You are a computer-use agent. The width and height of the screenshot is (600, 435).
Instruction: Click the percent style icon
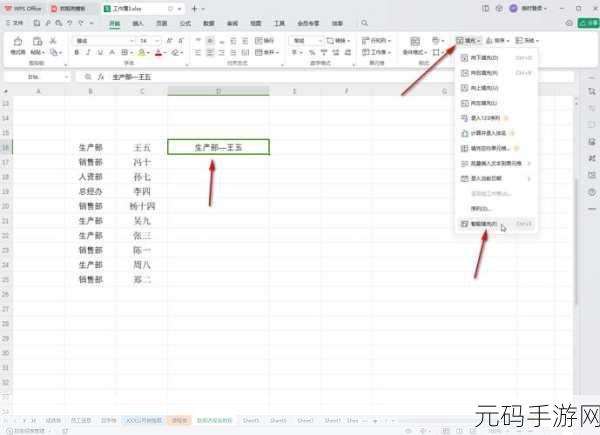coord(312,52)
